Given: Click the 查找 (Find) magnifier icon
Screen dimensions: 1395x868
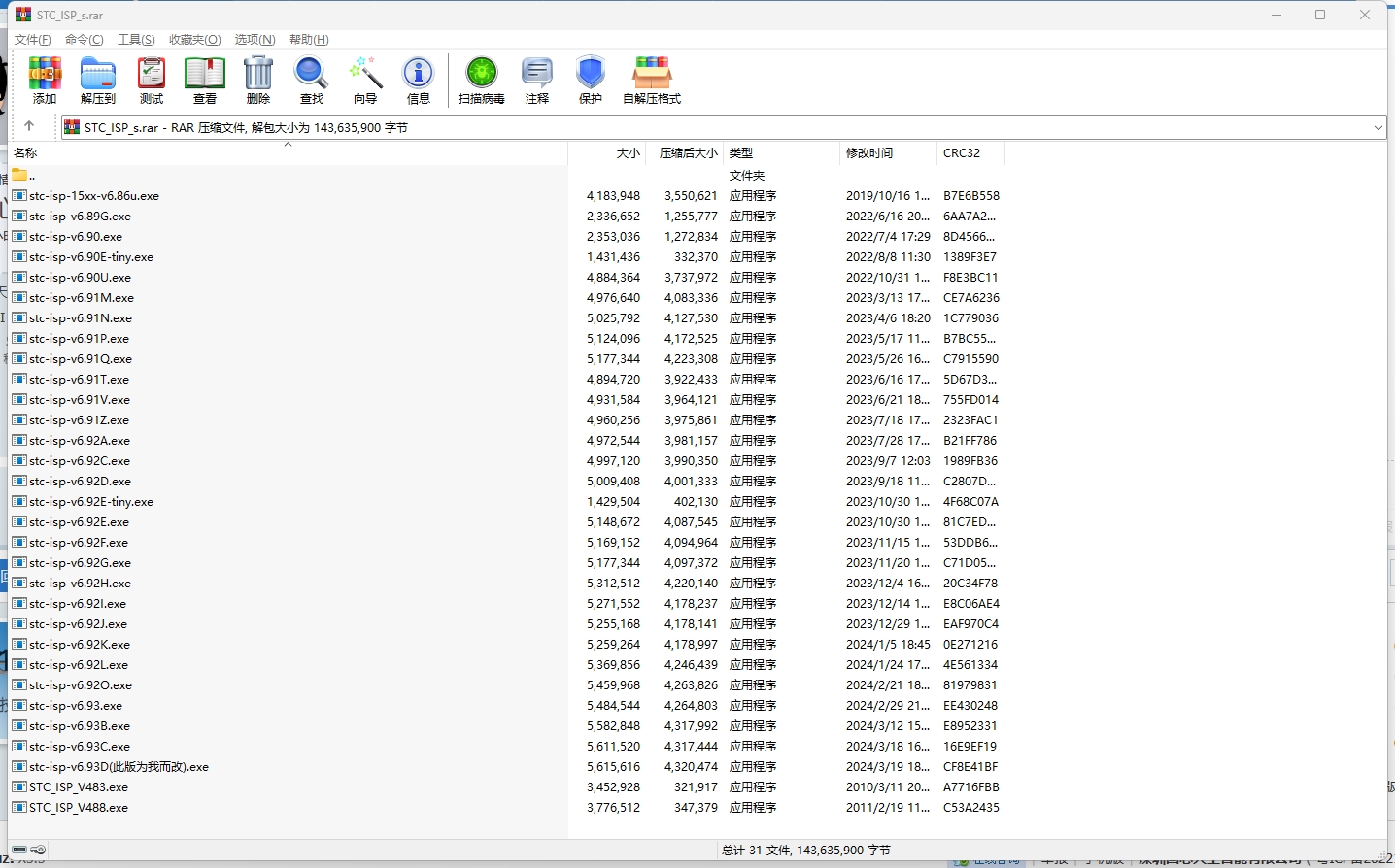Looking at the screenshot, I should point(312,74).
